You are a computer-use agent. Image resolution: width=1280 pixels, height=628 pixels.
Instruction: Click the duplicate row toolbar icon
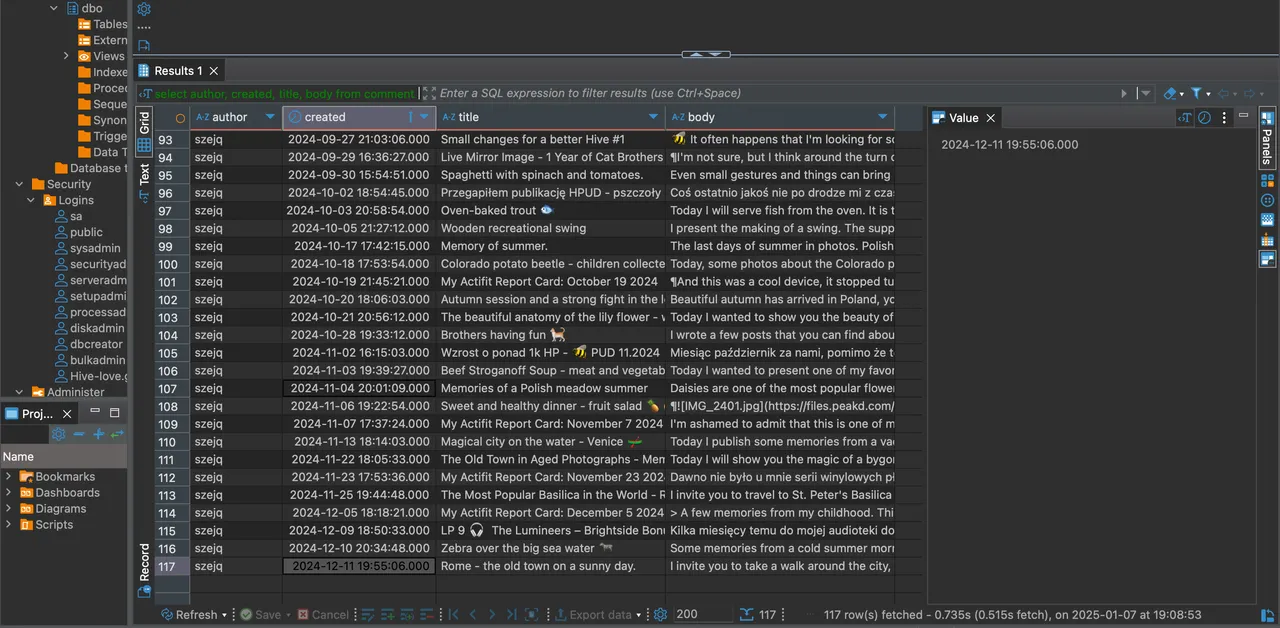(x=407, y=615)
